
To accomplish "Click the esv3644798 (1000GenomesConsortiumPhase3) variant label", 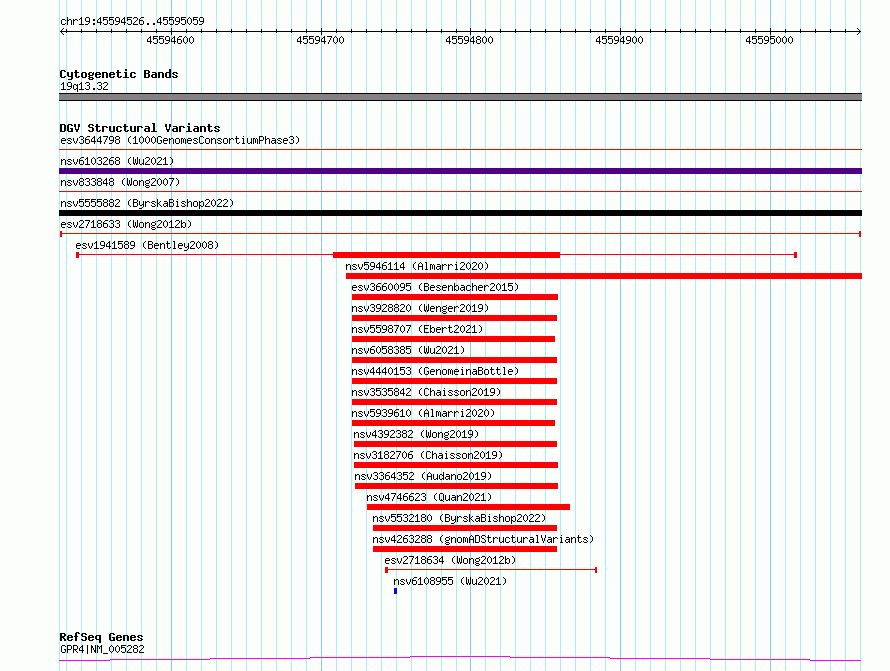I will click(x=180, y=140).
